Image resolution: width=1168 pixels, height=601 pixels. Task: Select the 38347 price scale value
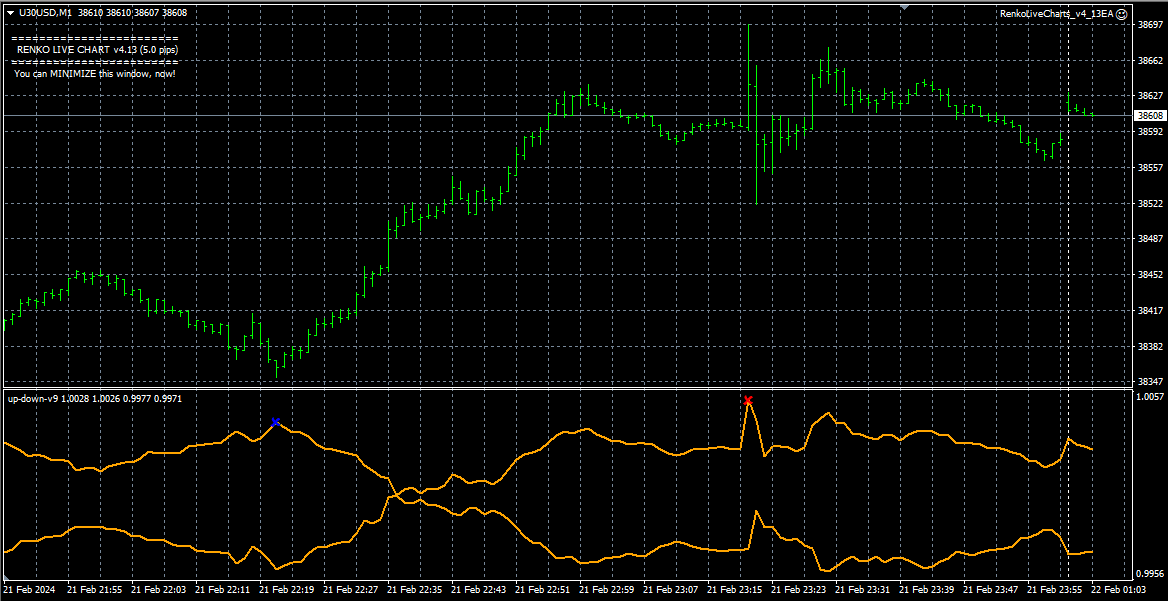tap(1149, 381)
